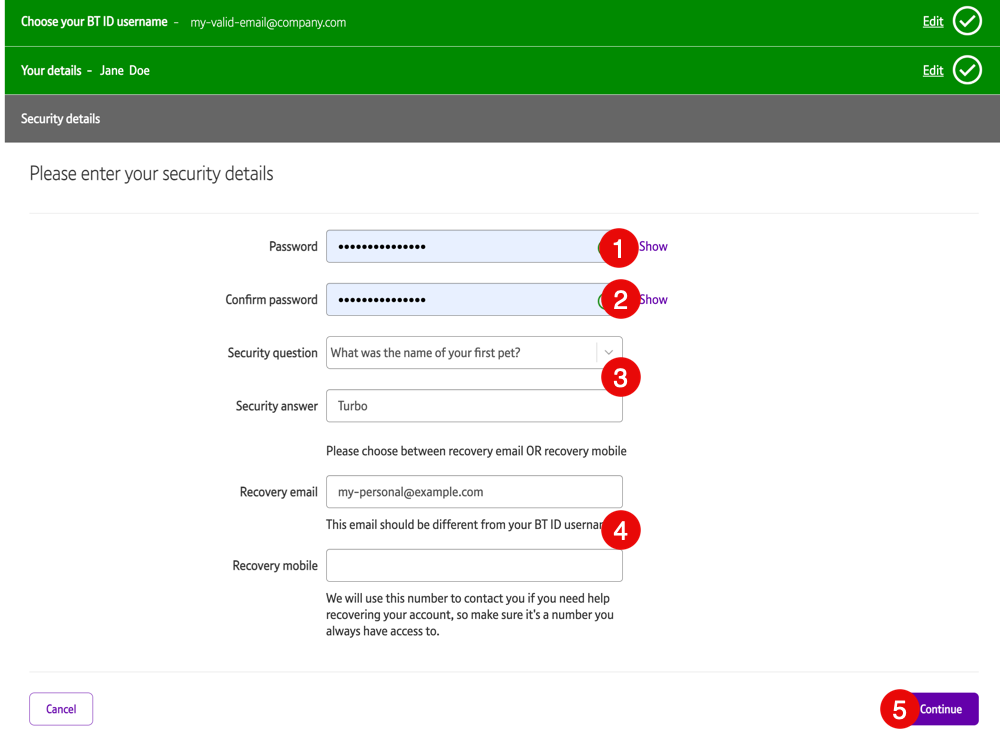Edit the Your details section

(x=932, y=70)
